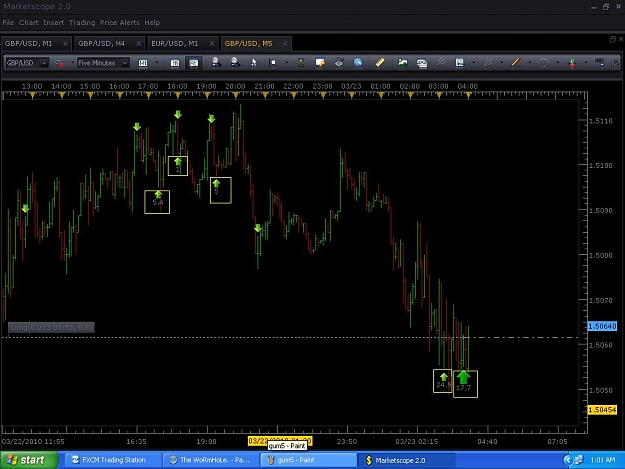Click the zoom in magnifier icon
The width and height of the screenshot is (625, 469).
pyautogui.click(x=216, y=62)
